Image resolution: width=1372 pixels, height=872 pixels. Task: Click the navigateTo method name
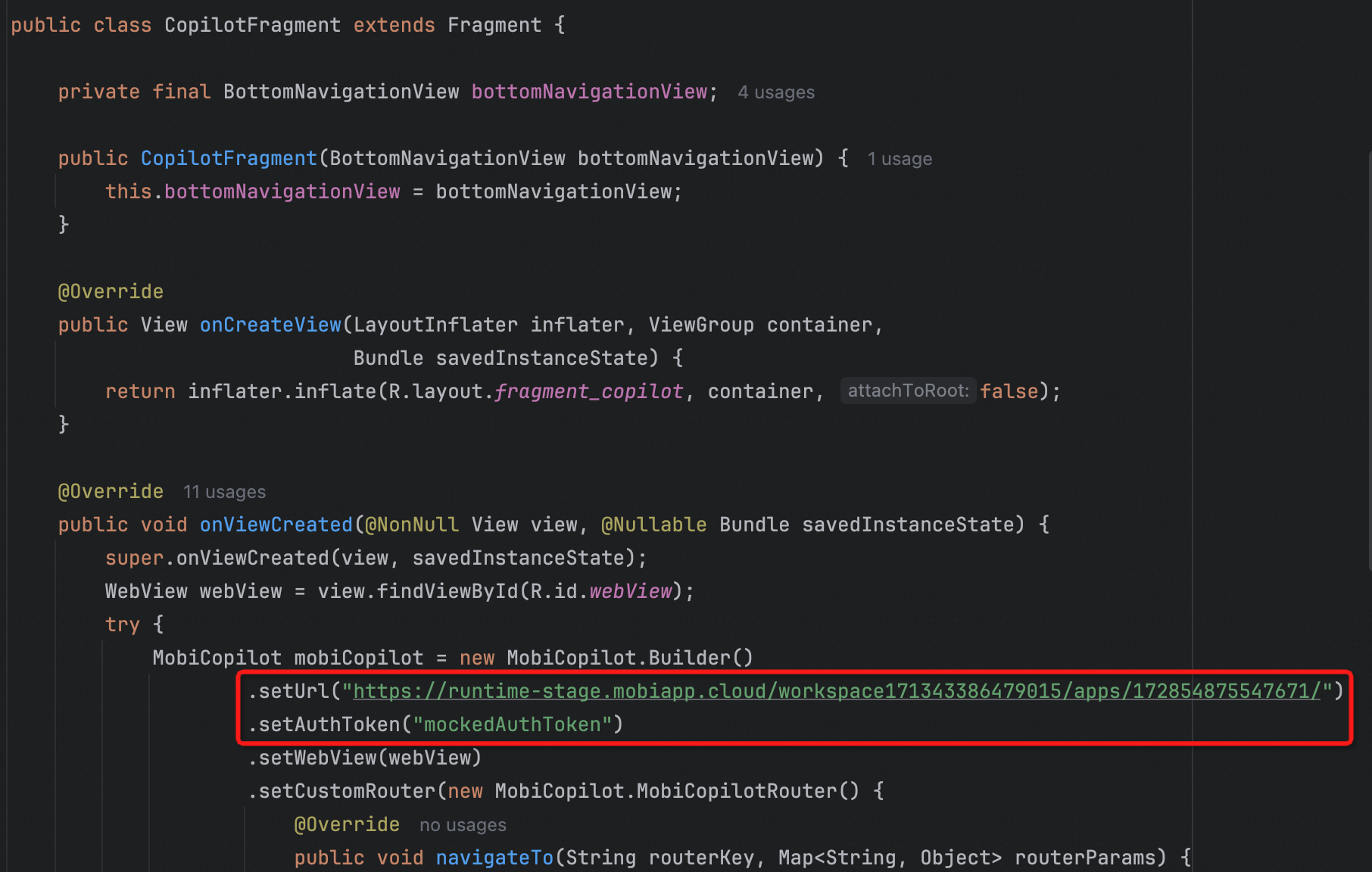pyautogui.click(x=494, y=858)
